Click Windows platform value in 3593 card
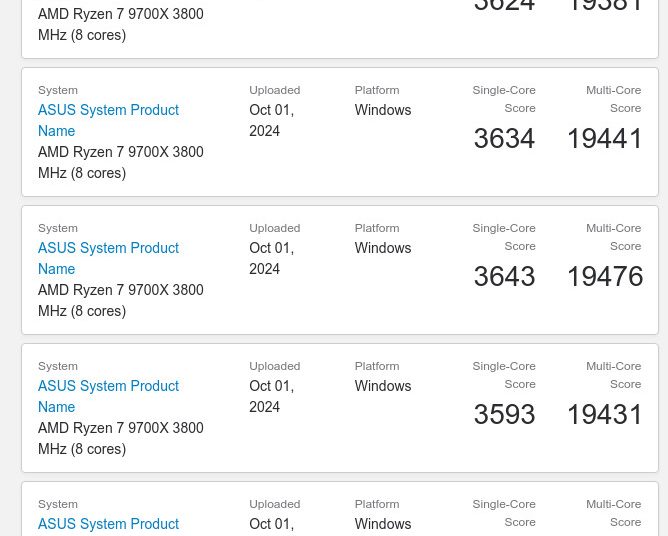Screen dimensions: 668x536 (383, 386)
